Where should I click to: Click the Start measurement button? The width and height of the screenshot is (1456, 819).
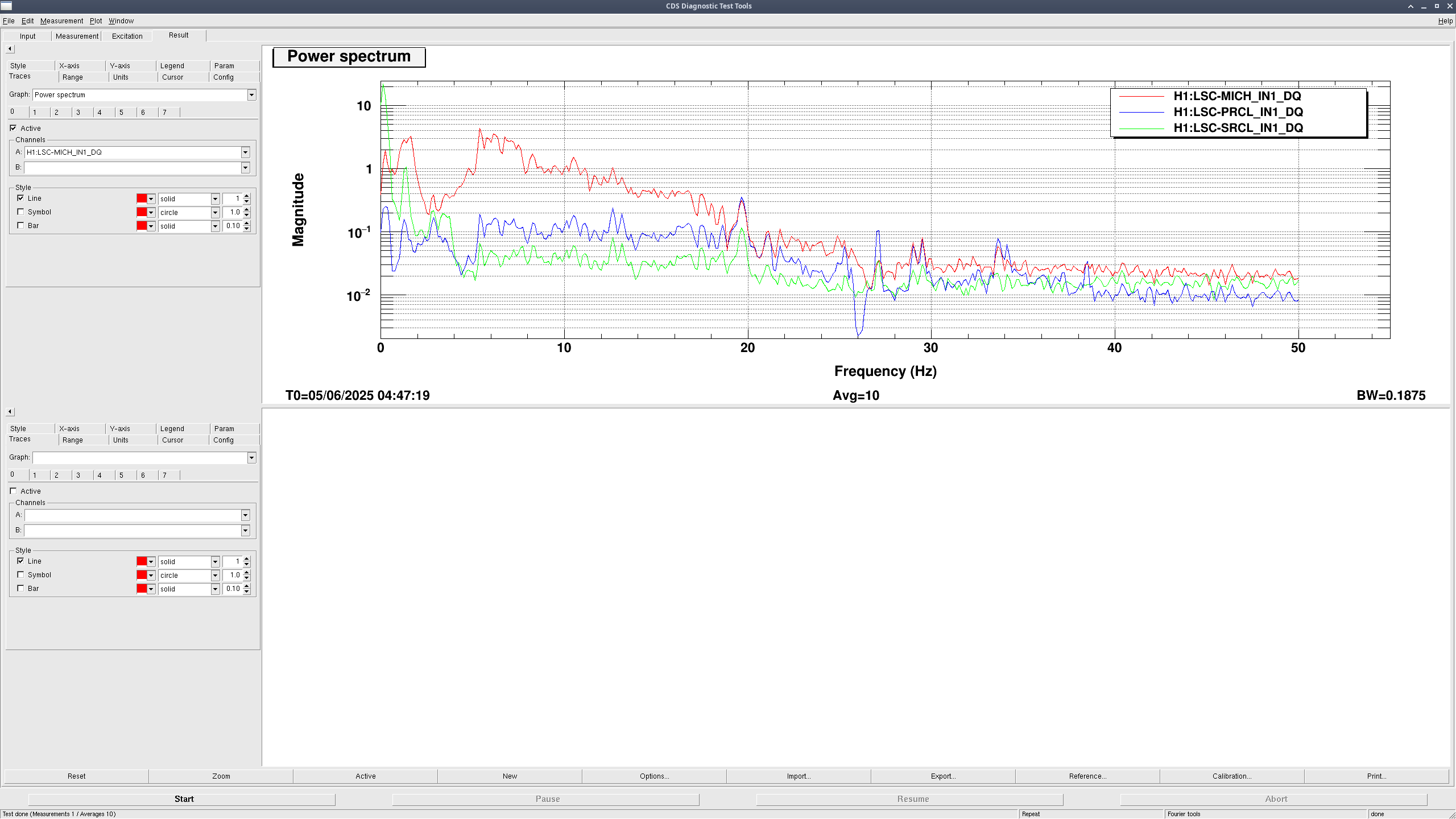182,799
